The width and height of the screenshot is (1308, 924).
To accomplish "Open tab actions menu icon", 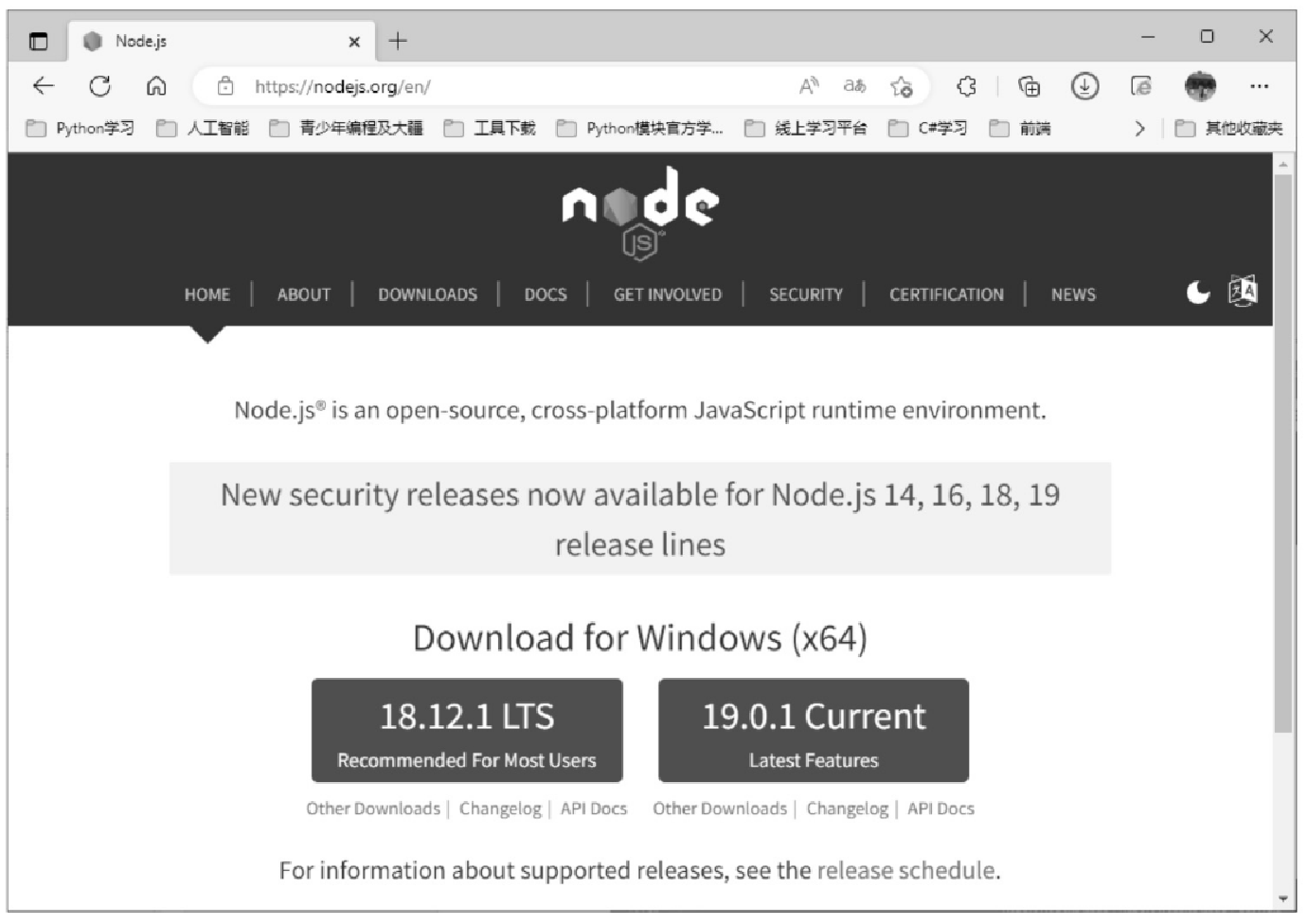I will (x=38, y=41).
